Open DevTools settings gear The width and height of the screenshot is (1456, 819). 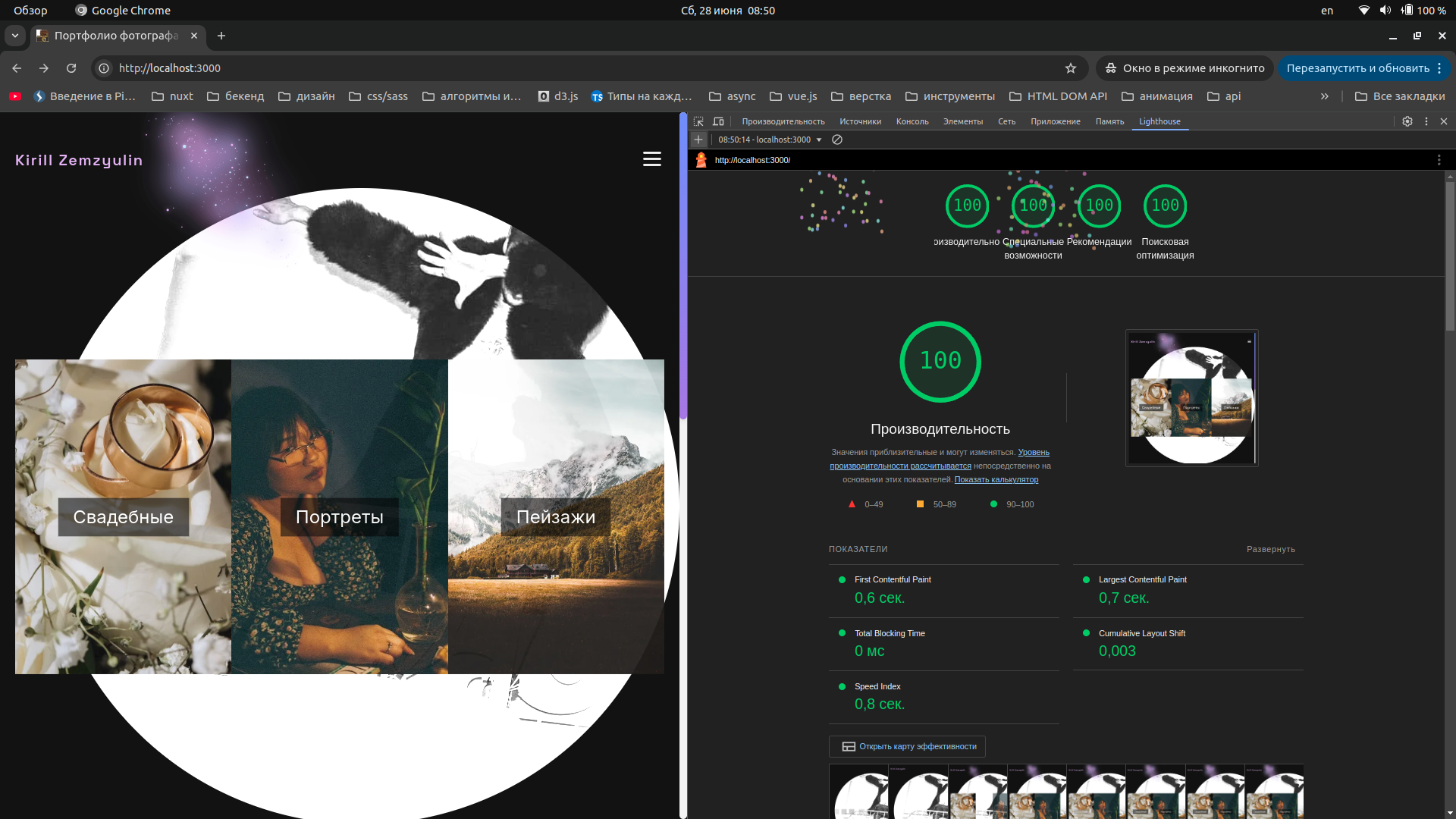[x=1407, y=121]
